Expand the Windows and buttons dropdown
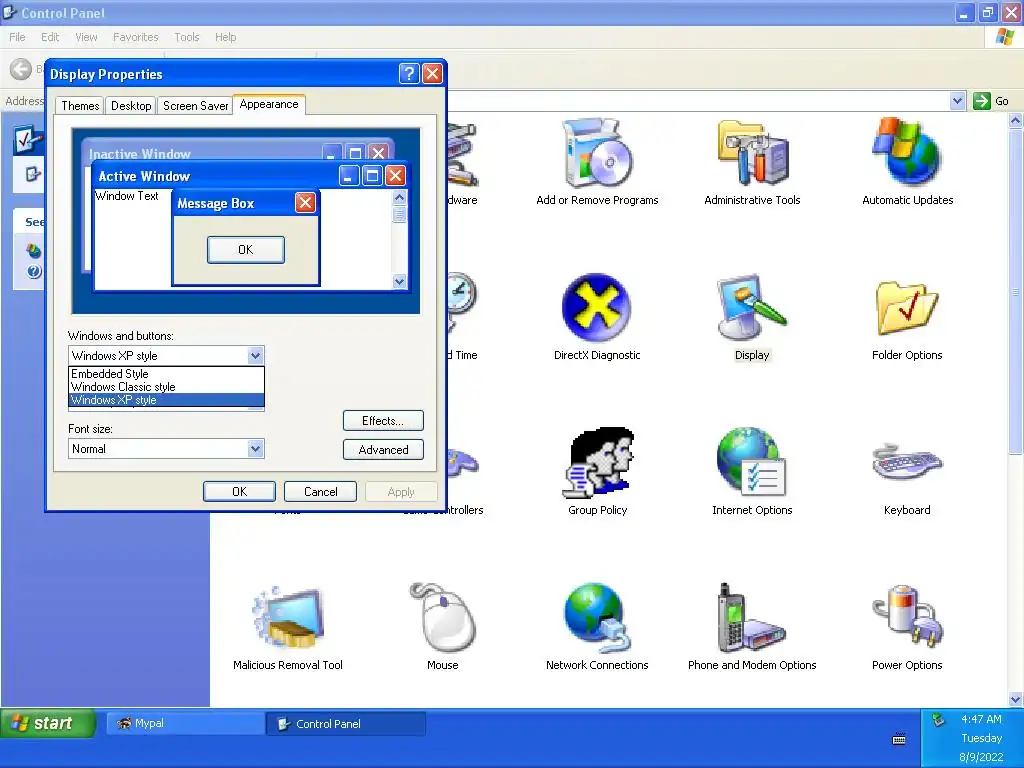Screen dimensions: 1024x768 [x=255, y=356]
